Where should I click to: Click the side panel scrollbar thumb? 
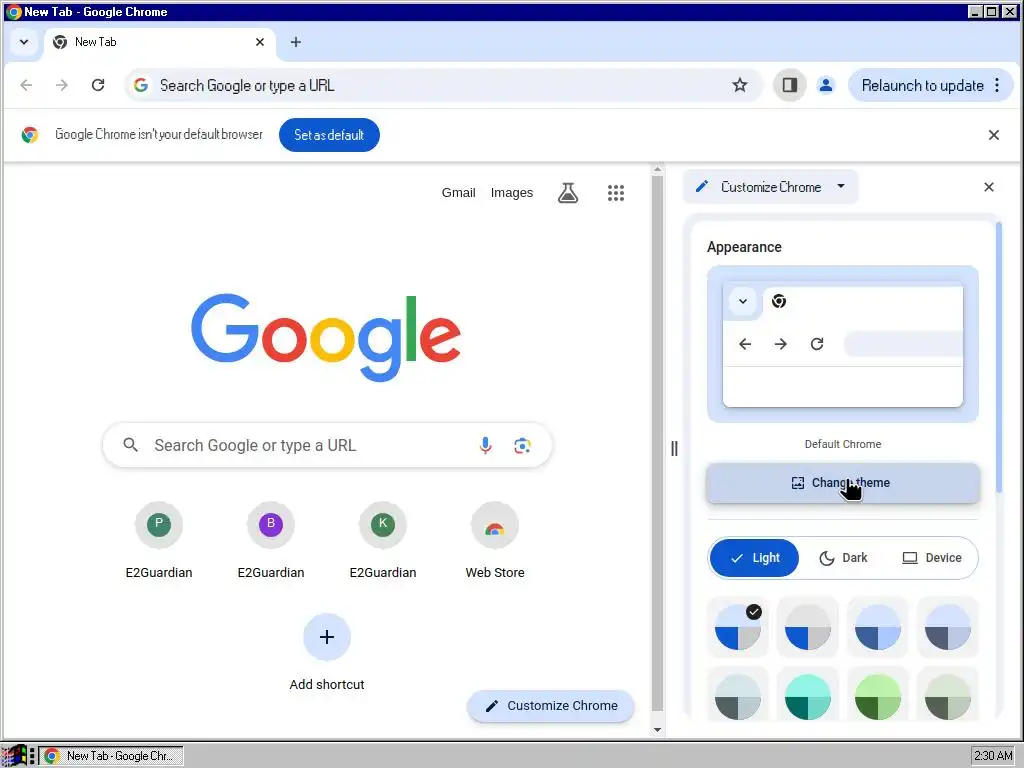point(998,358)
